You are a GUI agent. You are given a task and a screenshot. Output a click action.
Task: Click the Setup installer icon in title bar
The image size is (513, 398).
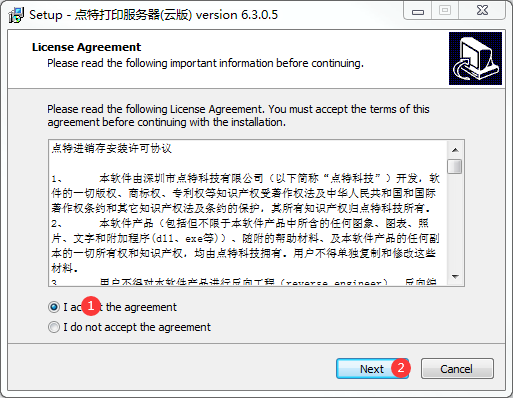point(16,15)
